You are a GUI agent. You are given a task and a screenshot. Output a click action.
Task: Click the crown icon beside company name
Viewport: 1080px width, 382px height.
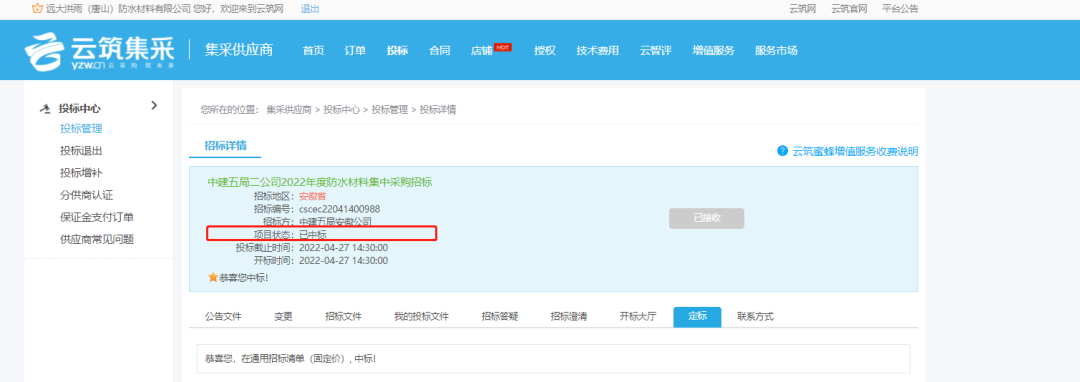[x=37, y=9]
